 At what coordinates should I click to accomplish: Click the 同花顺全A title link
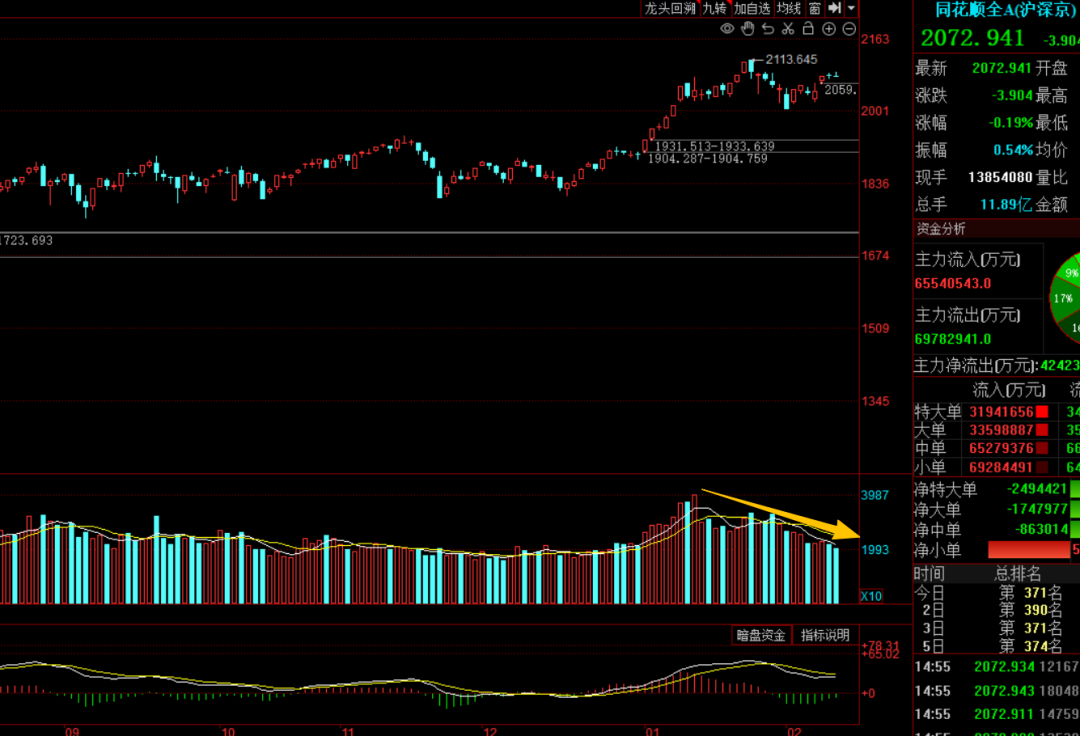coord(1005,10)
